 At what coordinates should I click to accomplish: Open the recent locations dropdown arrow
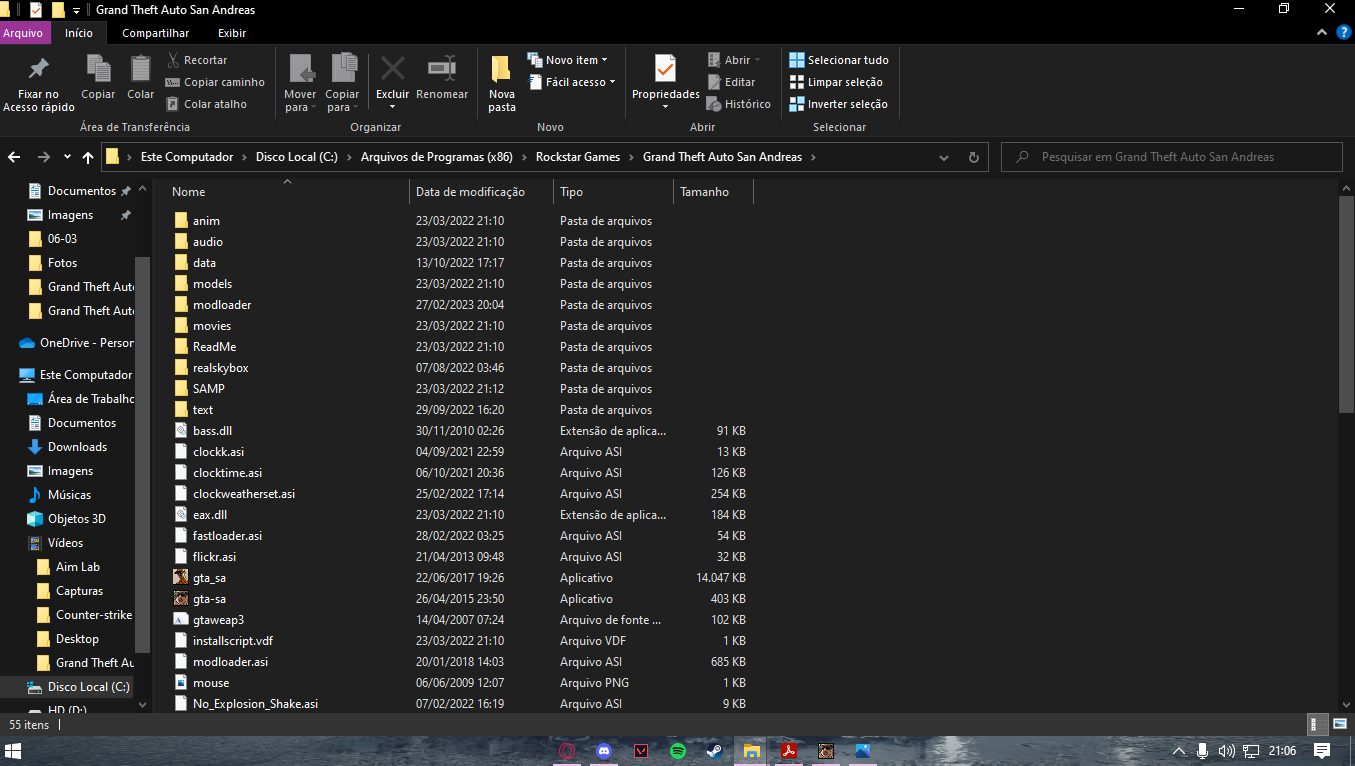(x=67, y=157)
